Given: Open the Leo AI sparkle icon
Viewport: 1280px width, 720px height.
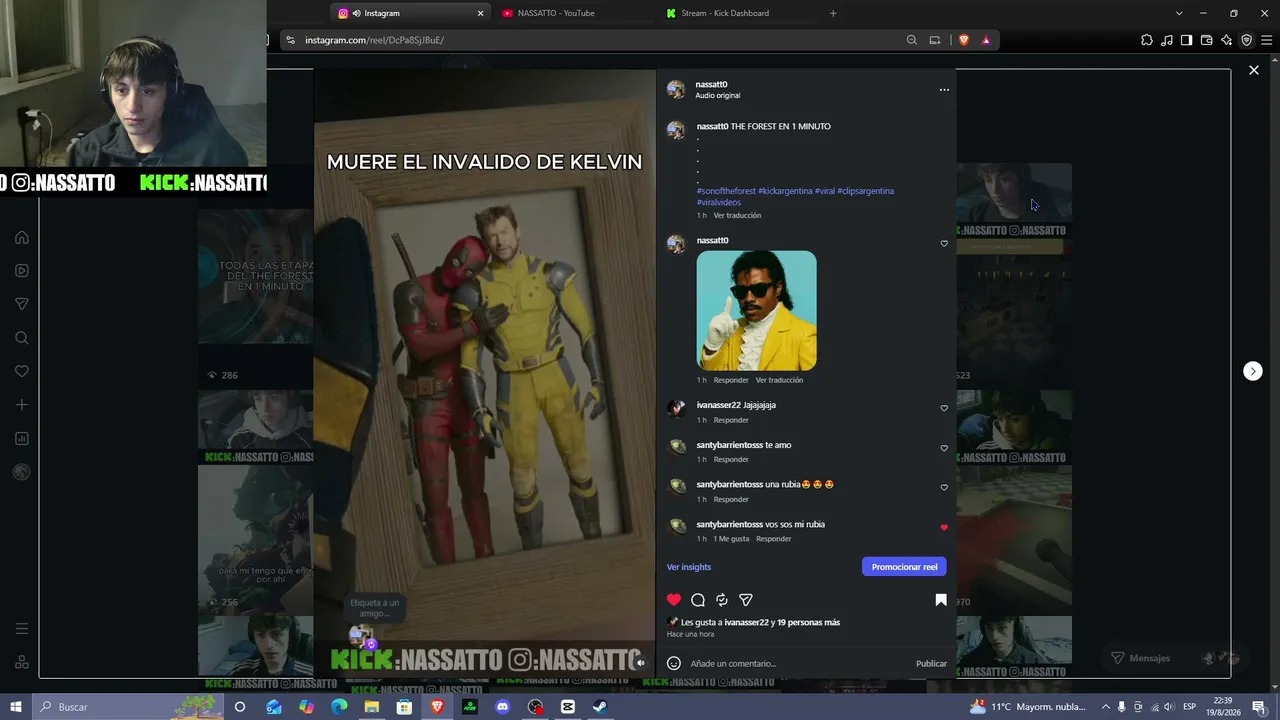Looking at the screenshot, I should click(1227, 40).
